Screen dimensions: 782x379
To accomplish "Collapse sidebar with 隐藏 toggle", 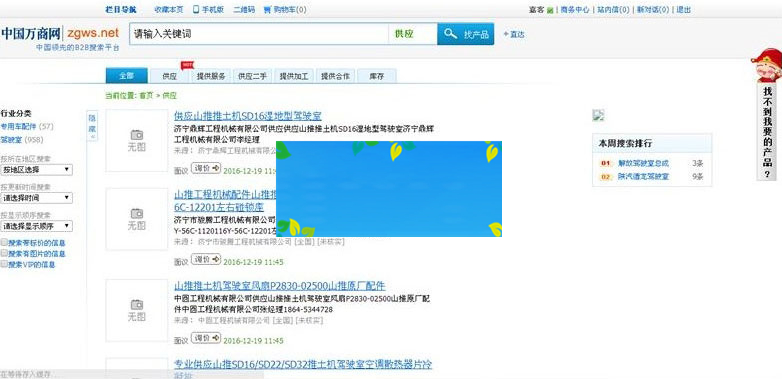I will 92,125.
